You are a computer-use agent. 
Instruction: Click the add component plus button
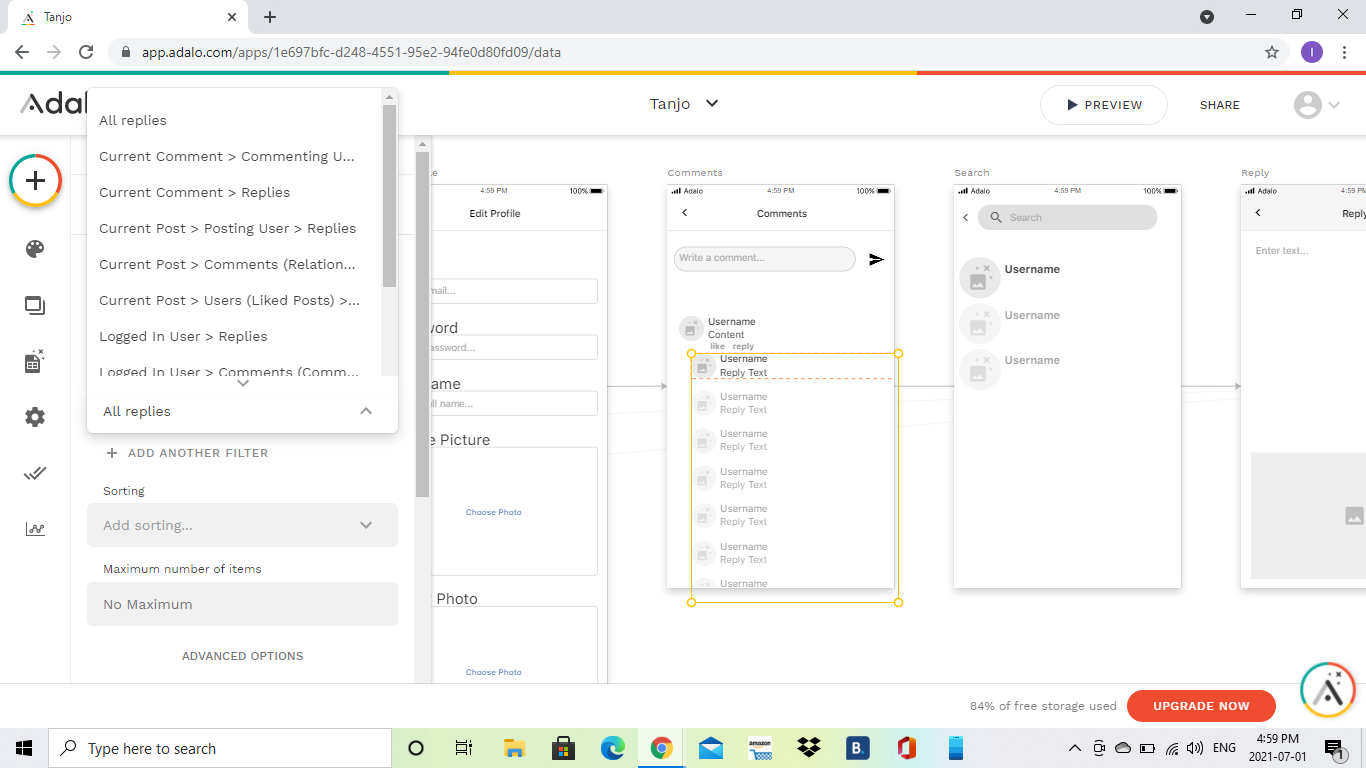(36, 181)
